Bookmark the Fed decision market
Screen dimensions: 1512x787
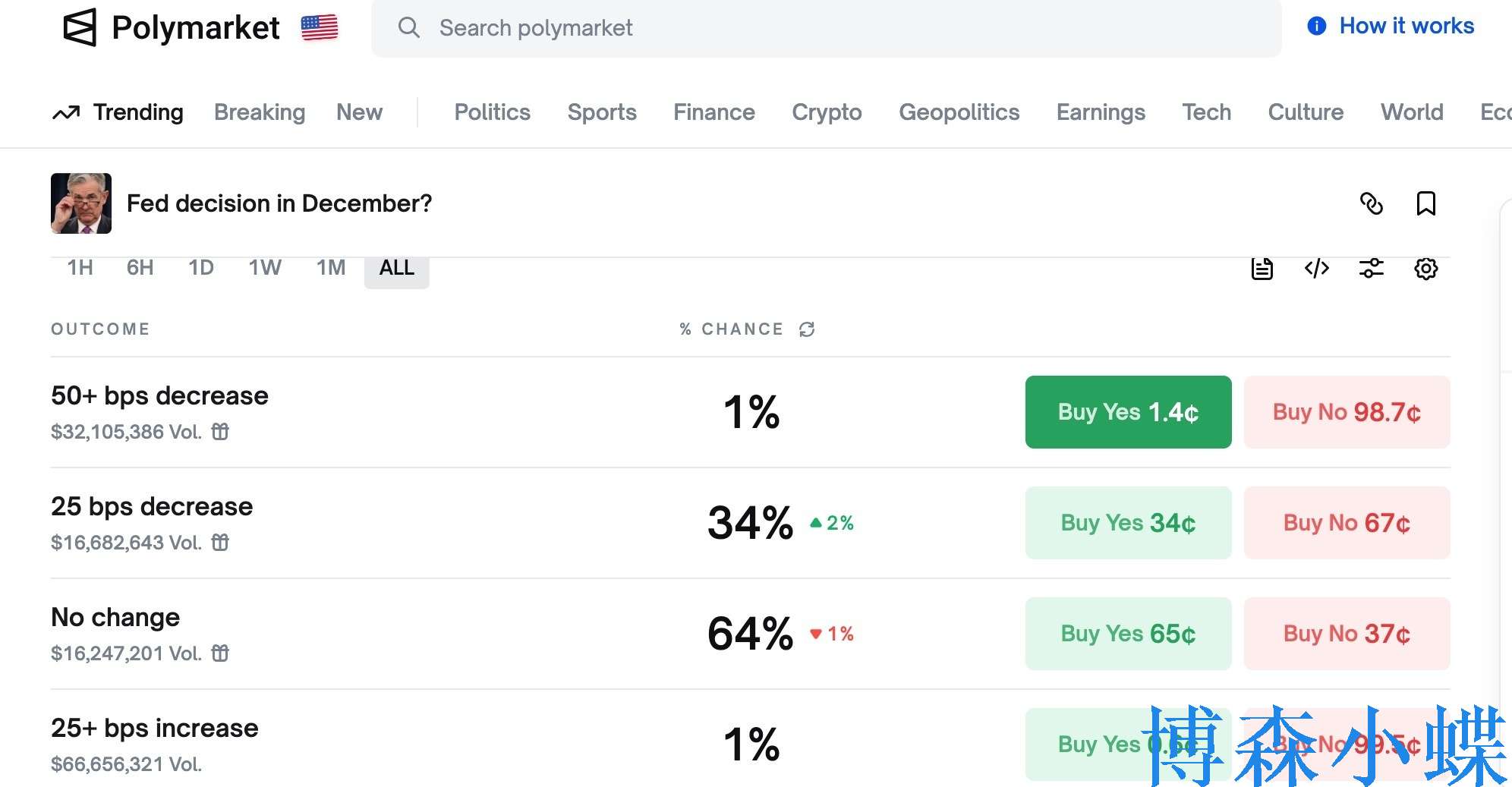coord(1425,203)
